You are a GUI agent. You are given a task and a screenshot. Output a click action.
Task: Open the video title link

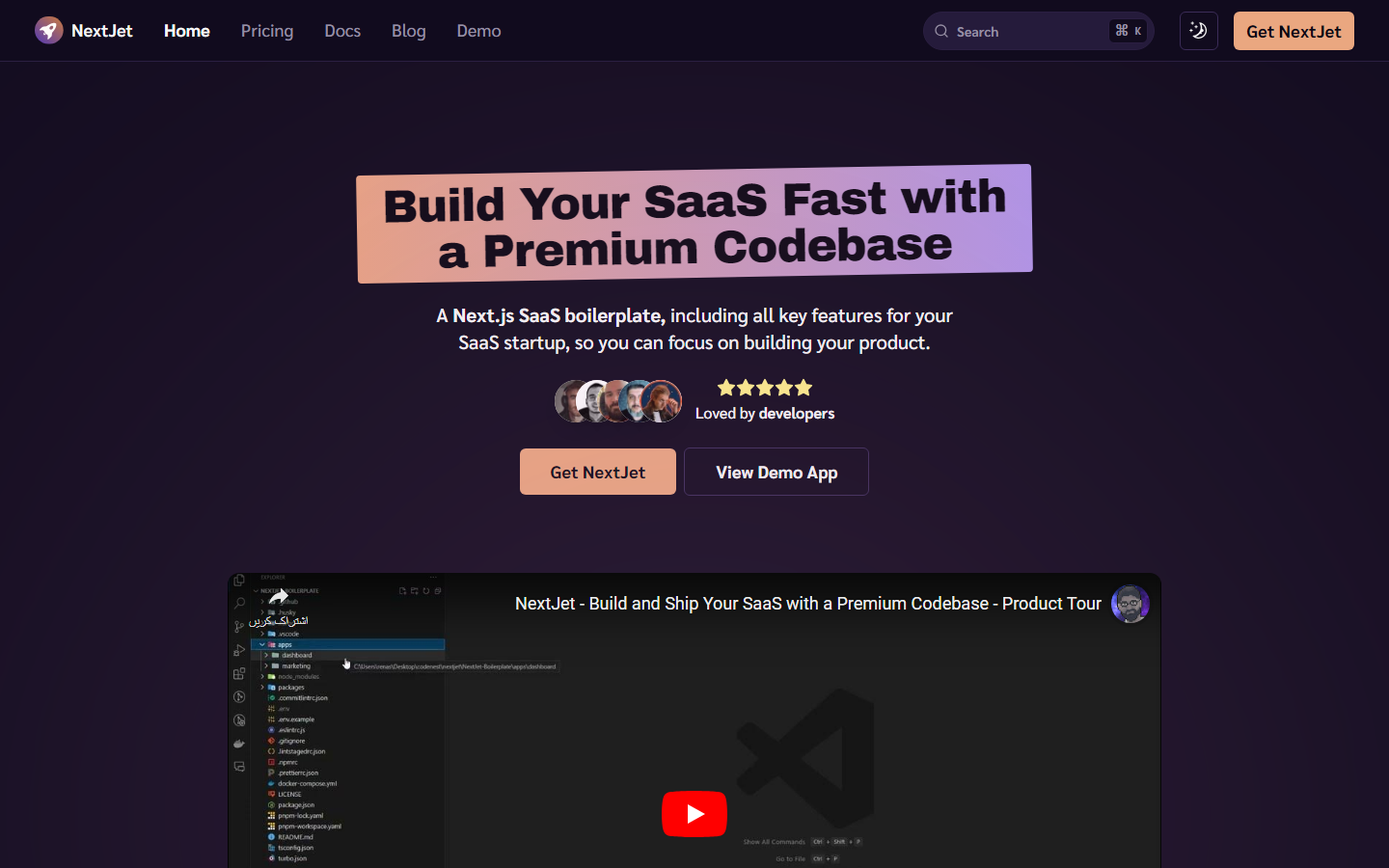point(807,604)
